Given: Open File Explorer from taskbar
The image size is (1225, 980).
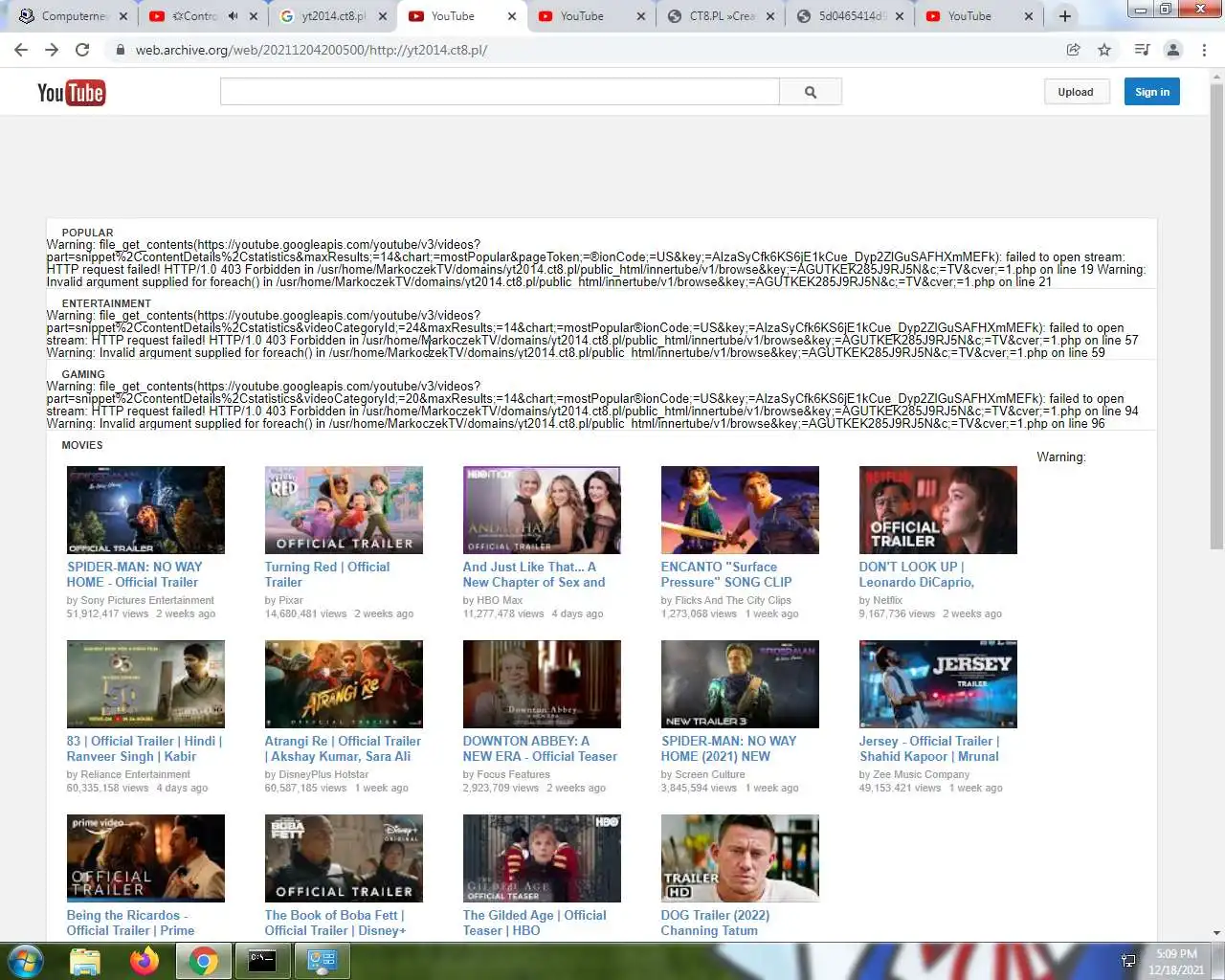Looking at the screenshot, I should tap(85, 961).
